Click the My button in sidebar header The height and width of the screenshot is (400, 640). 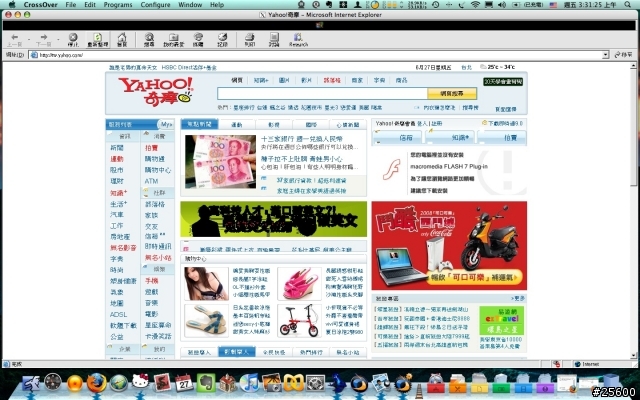(x=166, y=124)
